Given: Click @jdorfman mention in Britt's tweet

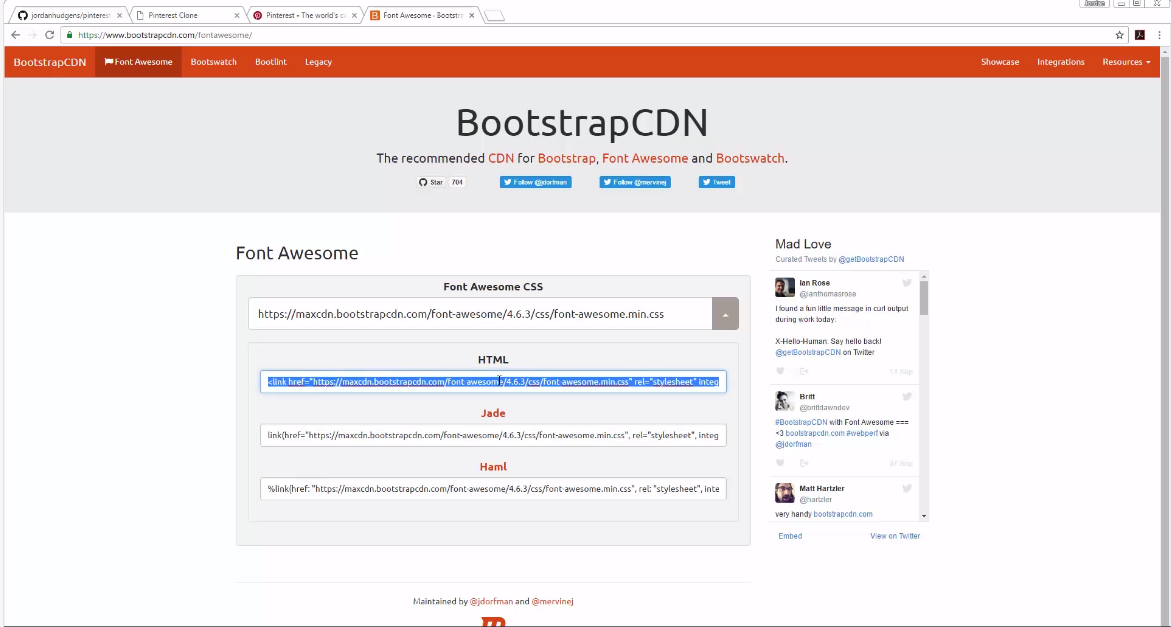Looking at the screenshot, I should pos(793,444).
